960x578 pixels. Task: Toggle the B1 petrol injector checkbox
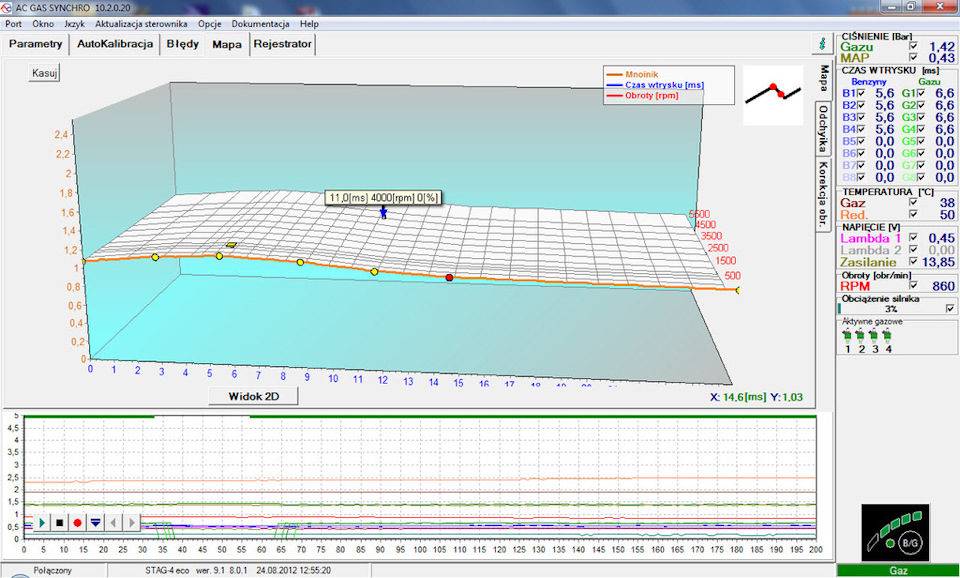(861, 94)
